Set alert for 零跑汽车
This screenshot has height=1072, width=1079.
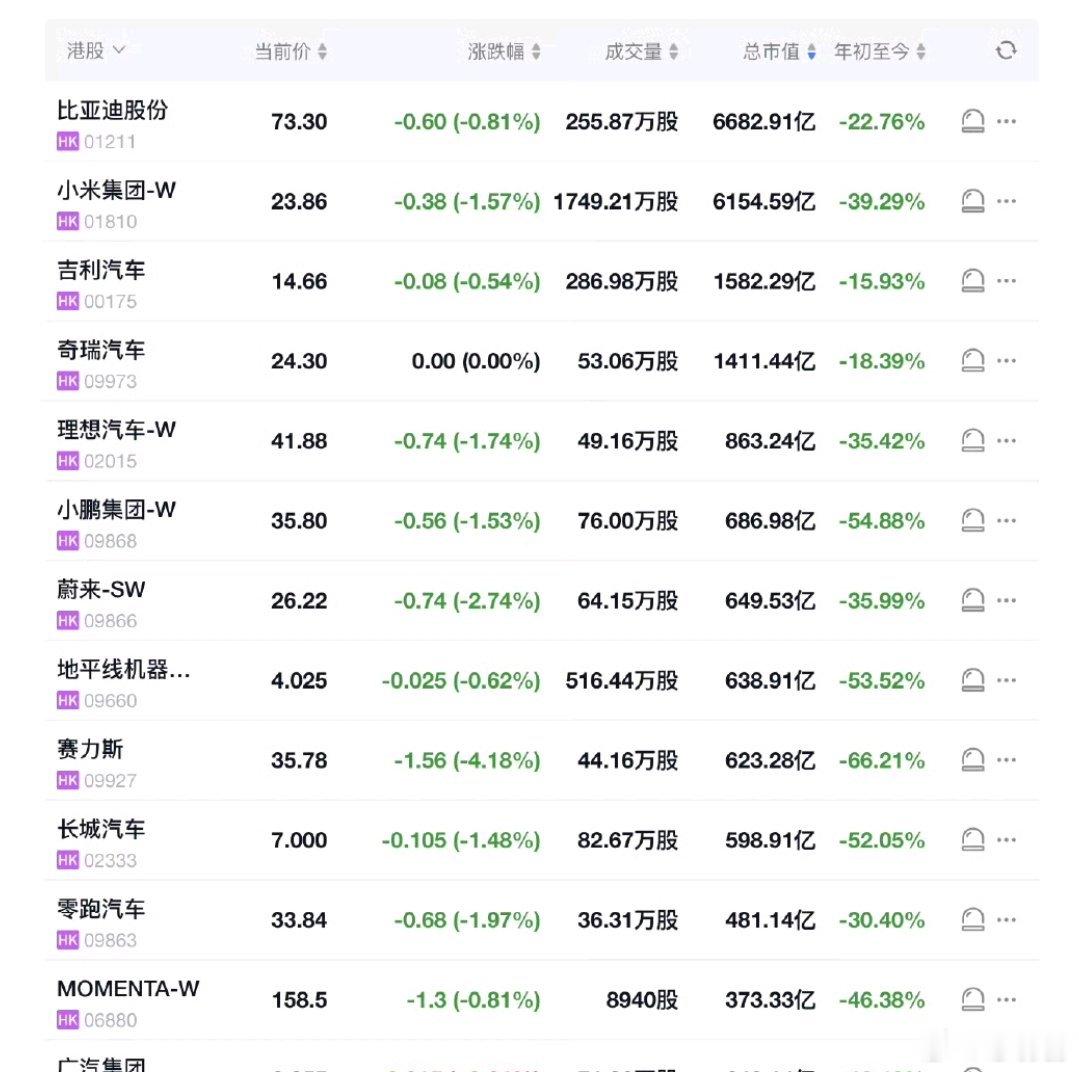tap(972, 920)
